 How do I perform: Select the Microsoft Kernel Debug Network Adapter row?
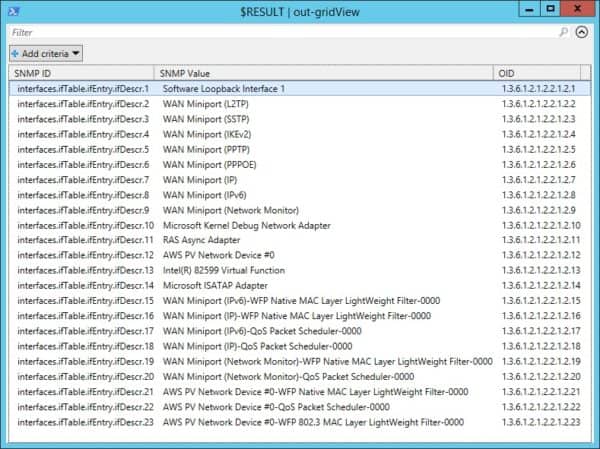coord(245,226)
